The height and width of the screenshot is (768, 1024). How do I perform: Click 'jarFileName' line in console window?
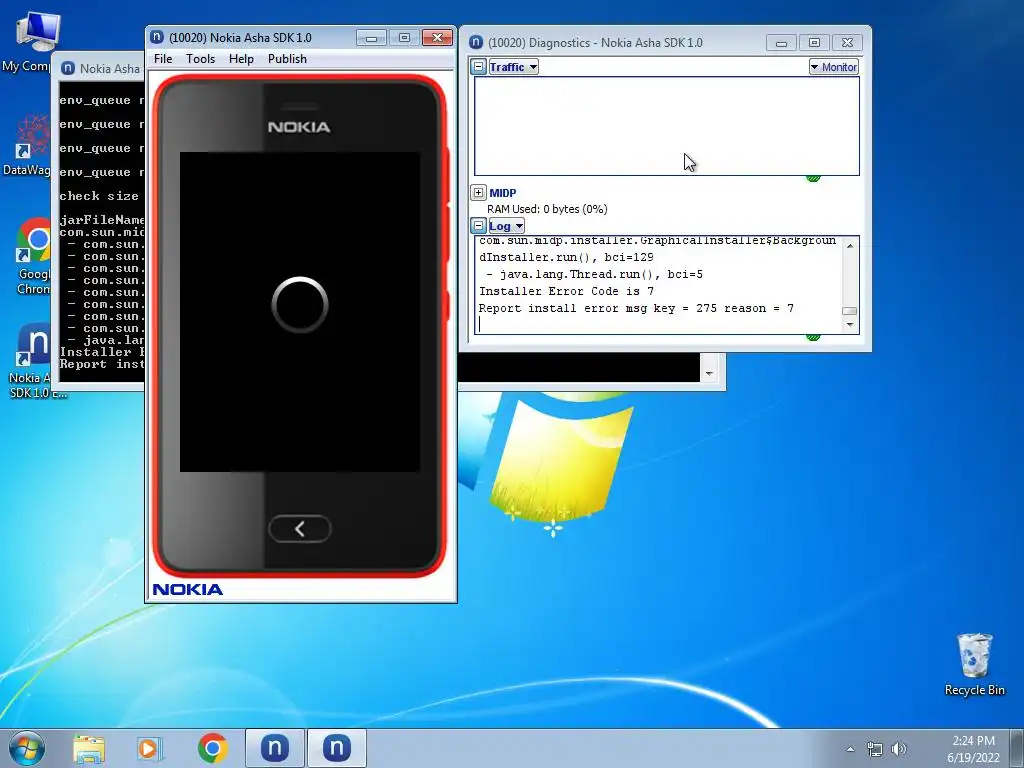102,219
